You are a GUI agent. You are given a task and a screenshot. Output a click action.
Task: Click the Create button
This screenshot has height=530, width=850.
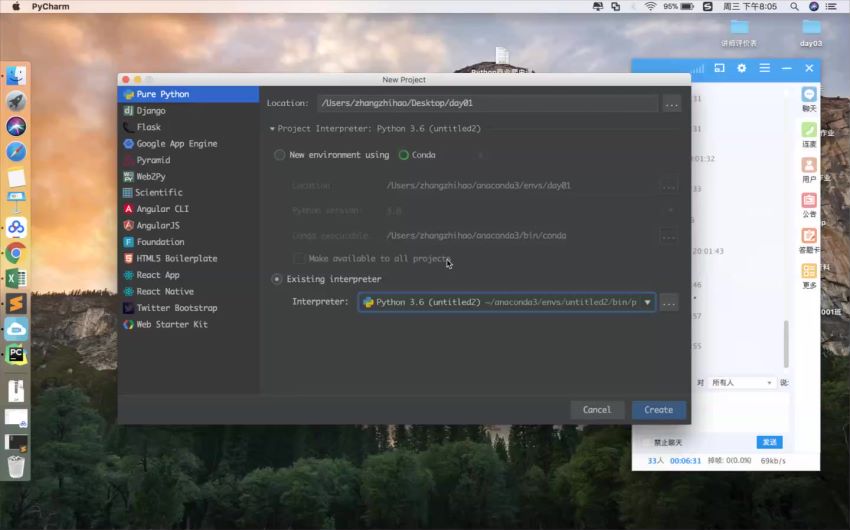[x=658, y=410]
